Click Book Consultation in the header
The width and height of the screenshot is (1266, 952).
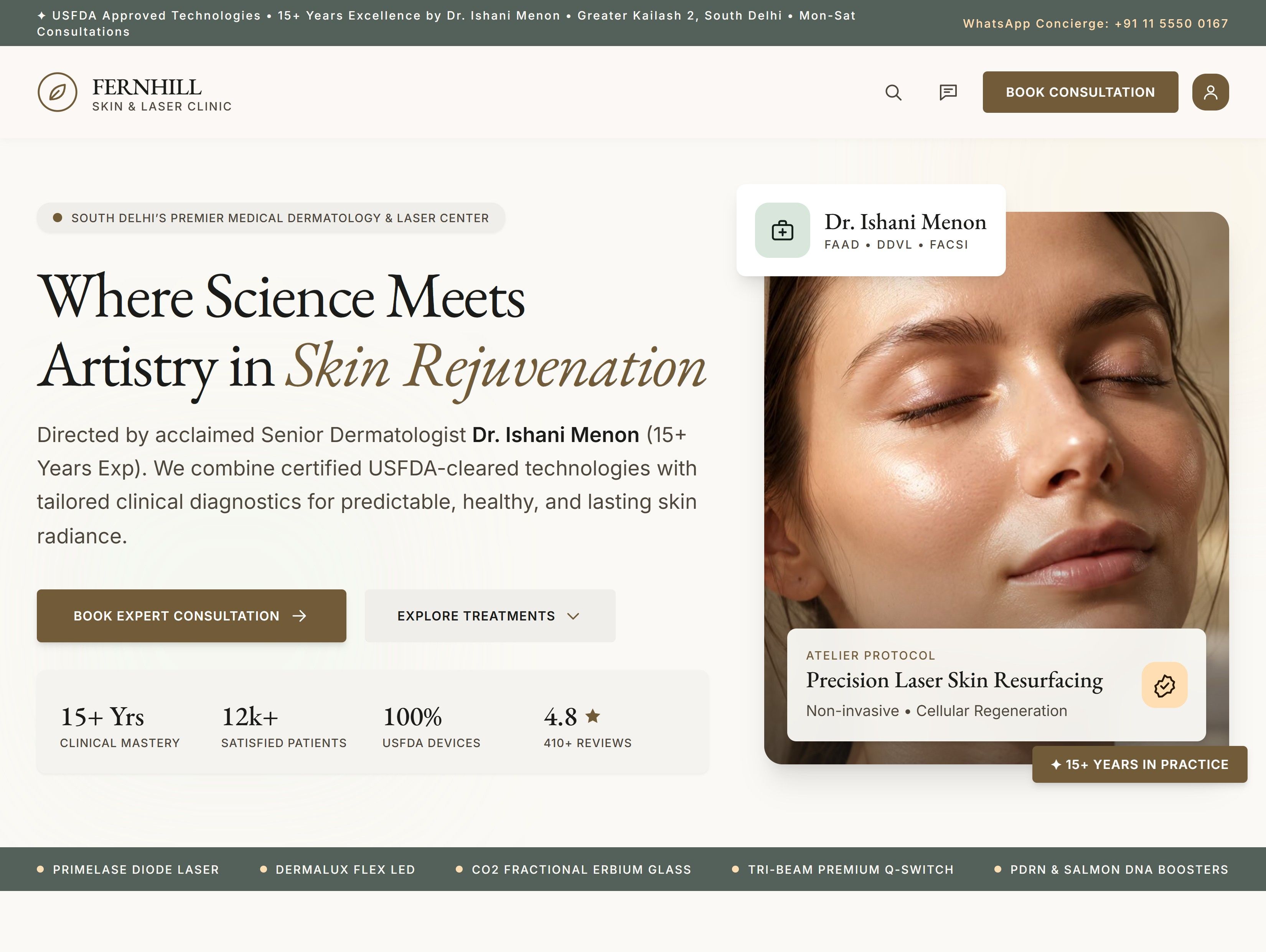(1081, 92)
